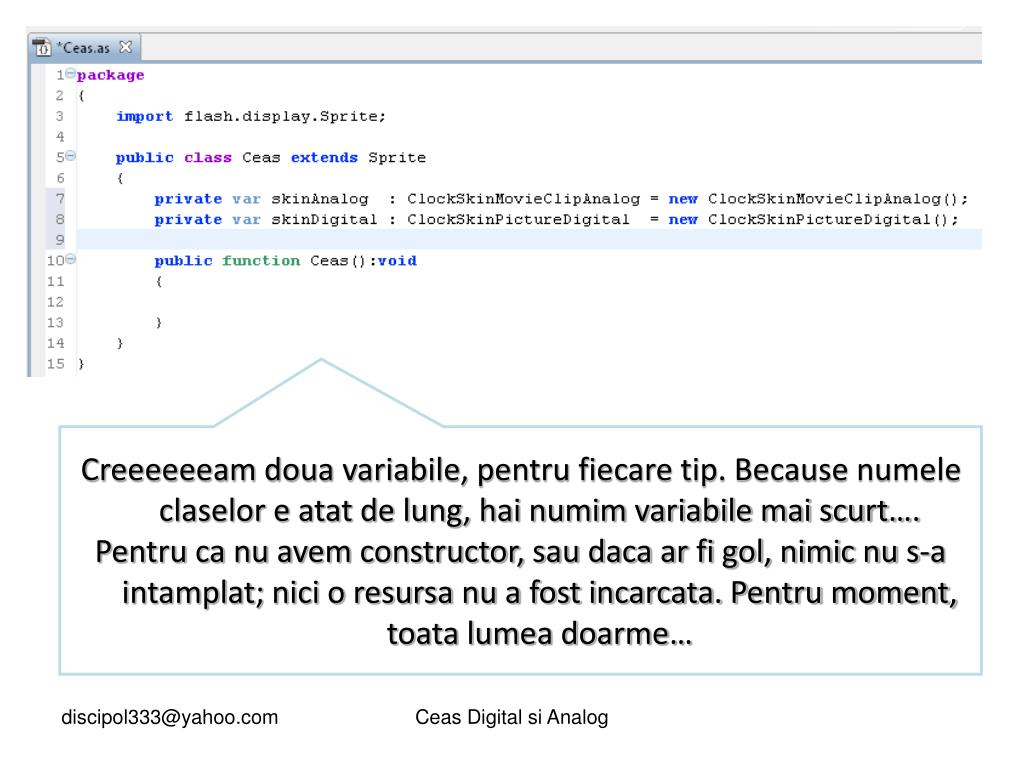Click the 'skinAnalog' variable name
Viewport: 1024px width, 768px height.
319,199
